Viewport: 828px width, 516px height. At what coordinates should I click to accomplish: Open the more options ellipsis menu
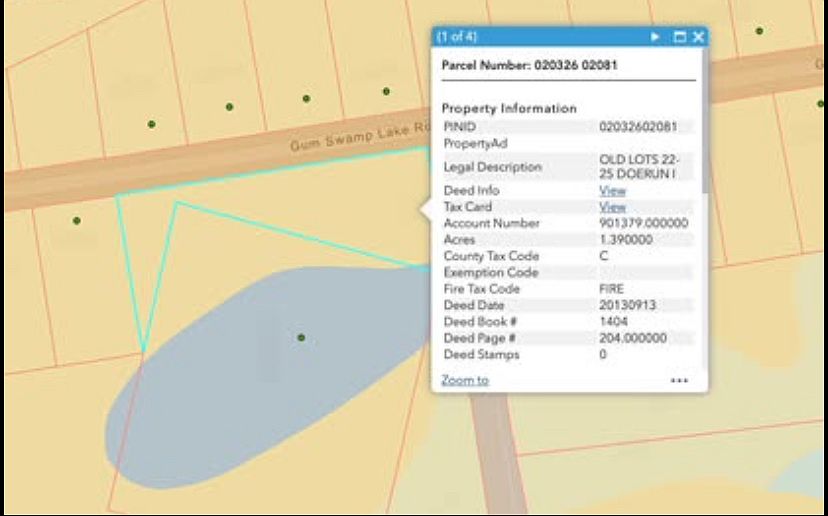[x=679, y=381]
